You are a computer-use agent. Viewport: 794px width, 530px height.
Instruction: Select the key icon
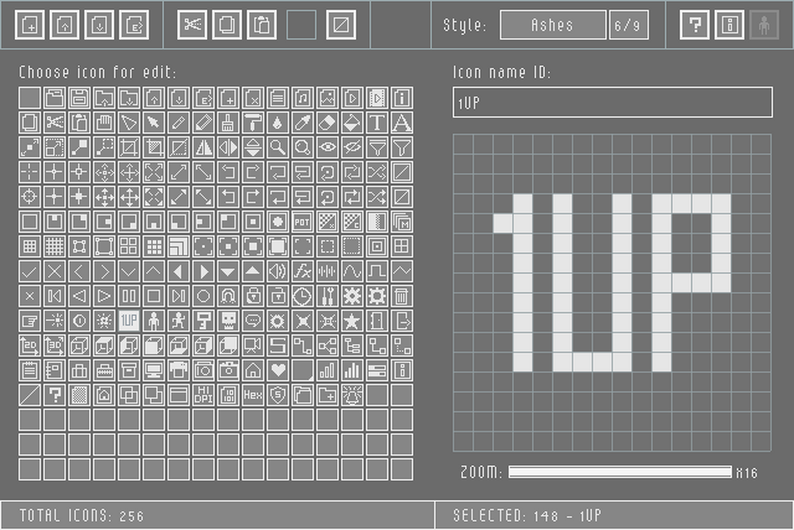(203, 321)
